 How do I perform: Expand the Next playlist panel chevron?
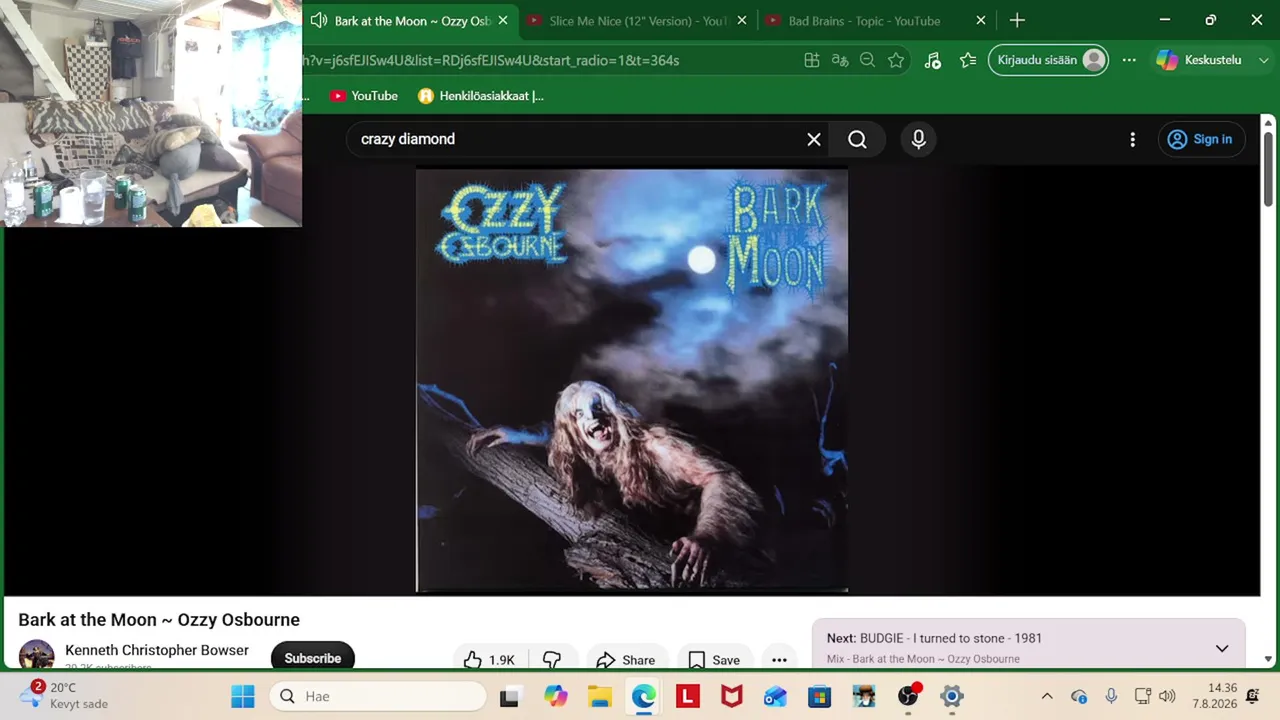click(x=1222, y=648)
